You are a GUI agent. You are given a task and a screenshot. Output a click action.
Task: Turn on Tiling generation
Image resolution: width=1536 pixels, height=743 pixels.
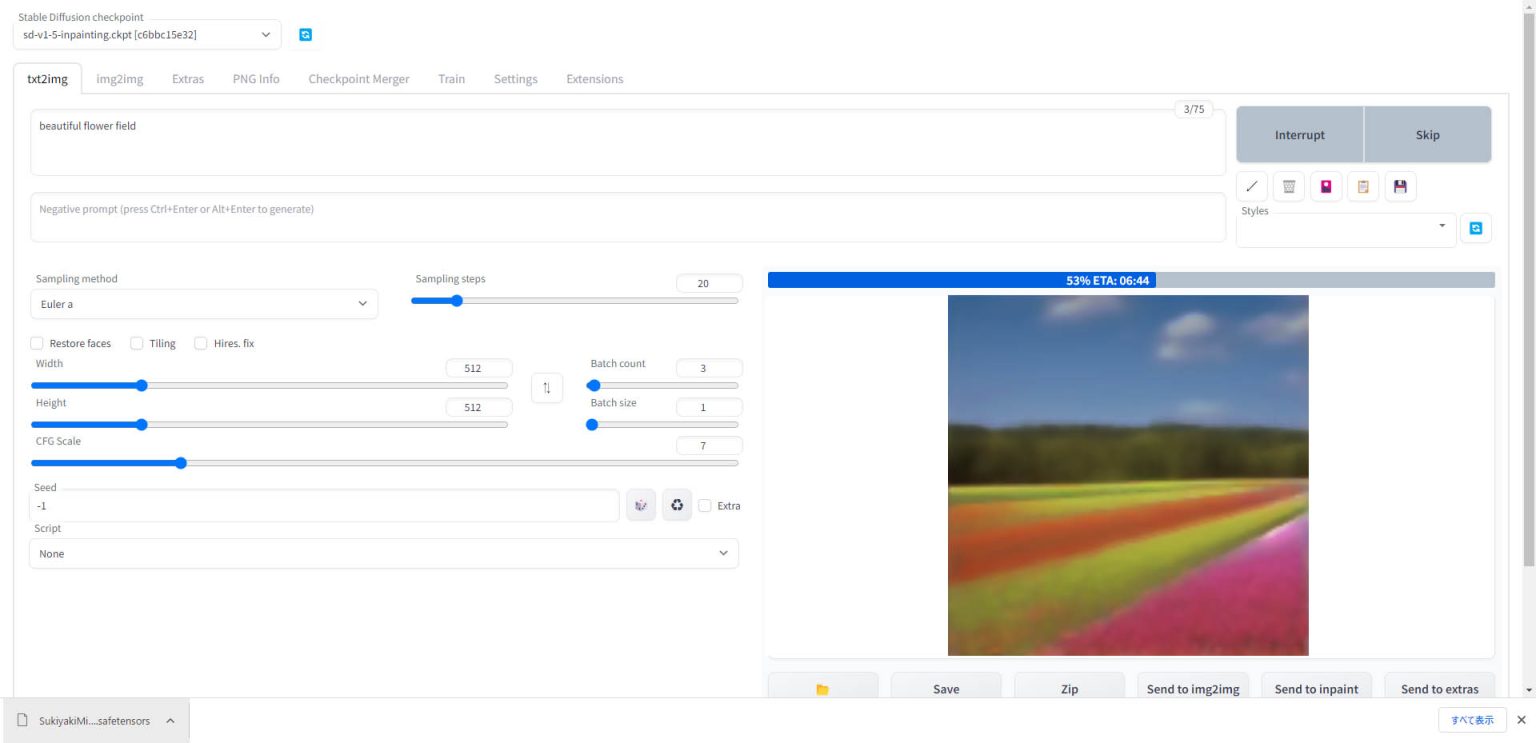(136, 343)
